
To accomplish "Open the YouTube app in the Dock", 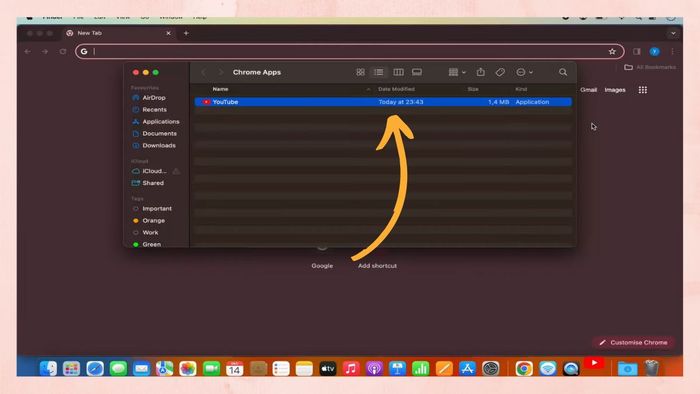I will (594, 364).
